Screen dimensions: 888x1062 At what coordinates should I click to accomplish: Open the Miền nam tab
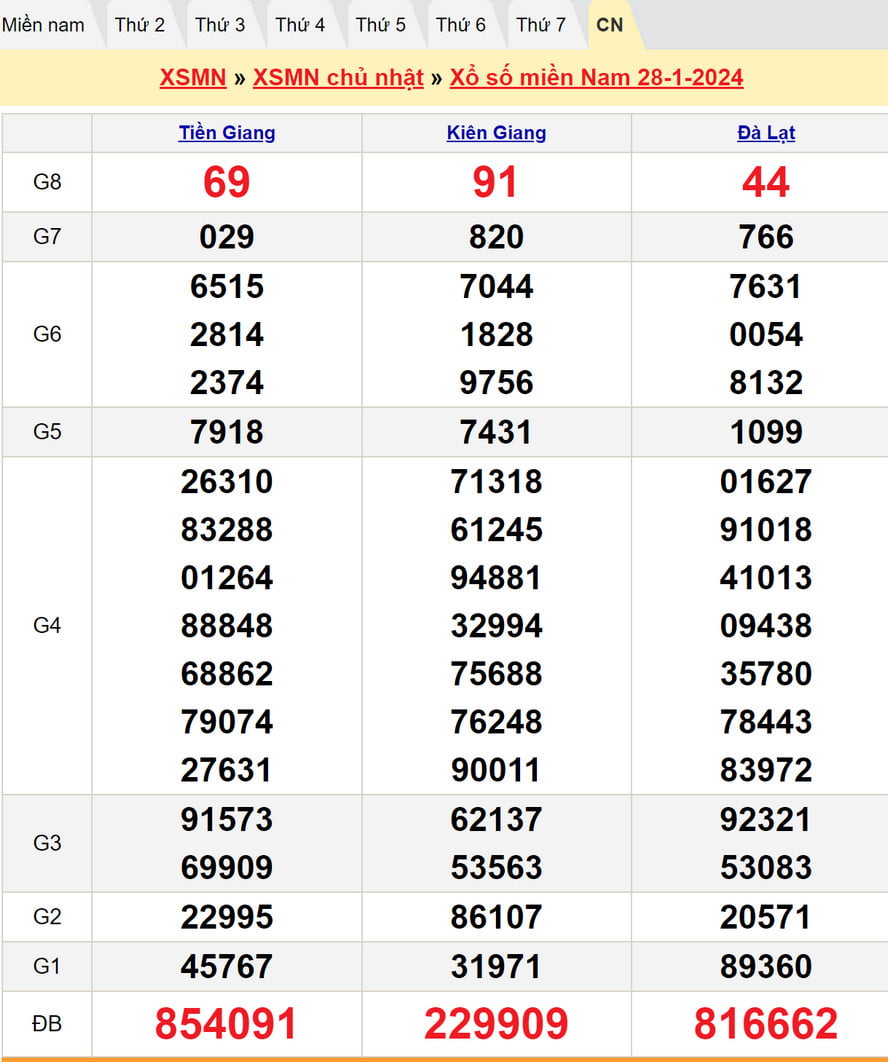(43, 25)
